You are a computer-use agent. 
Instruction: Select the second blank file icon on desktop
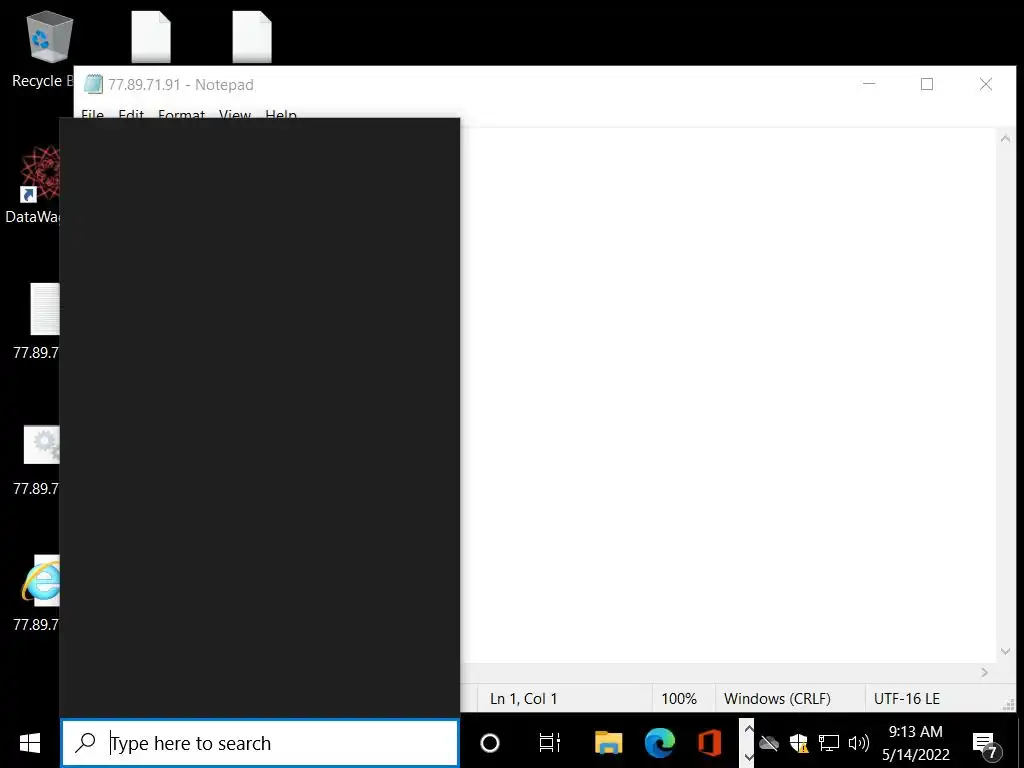(x=252, y=37)
